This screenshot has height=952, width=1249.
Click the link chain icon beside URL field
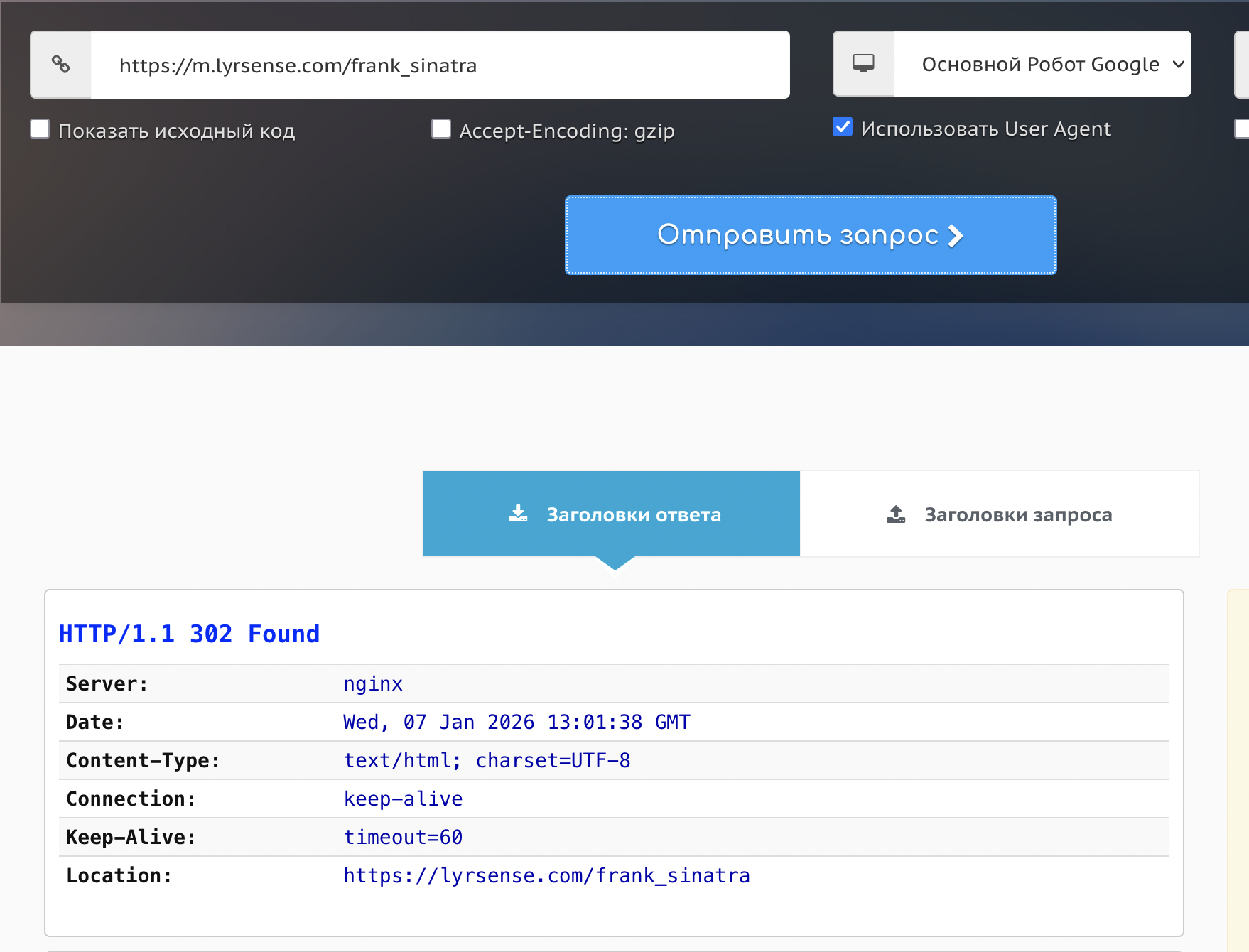pos(61,65)
